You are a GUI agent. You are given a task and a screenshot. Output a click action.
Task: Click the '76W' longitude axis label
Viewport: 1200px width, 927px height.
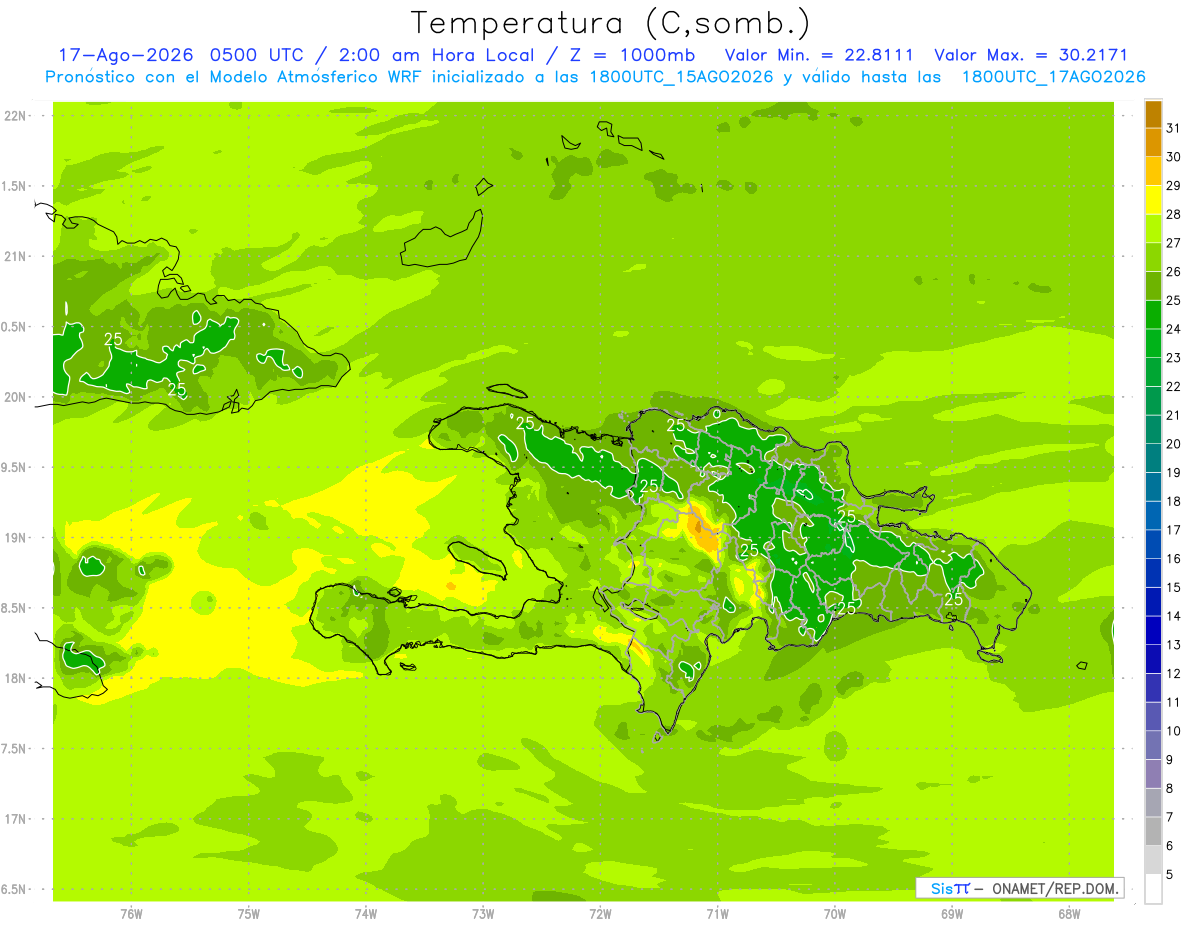pos(131,913)
